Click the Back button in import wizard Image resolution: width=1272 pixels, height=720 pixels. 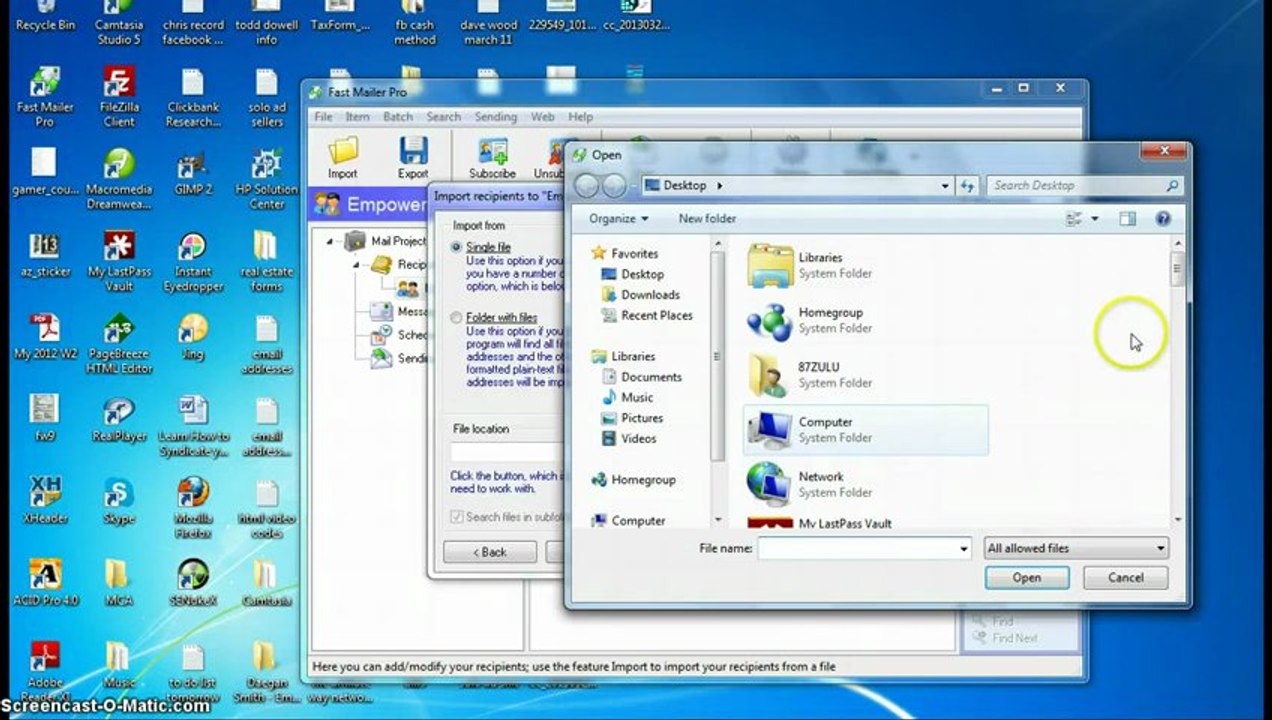(490, 552)
